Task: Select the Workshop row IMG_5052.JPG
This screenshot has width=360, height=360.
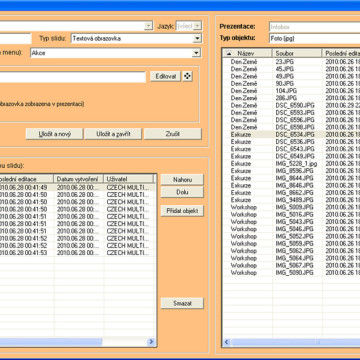Action: pyautogui.click(x=292, y=236)
